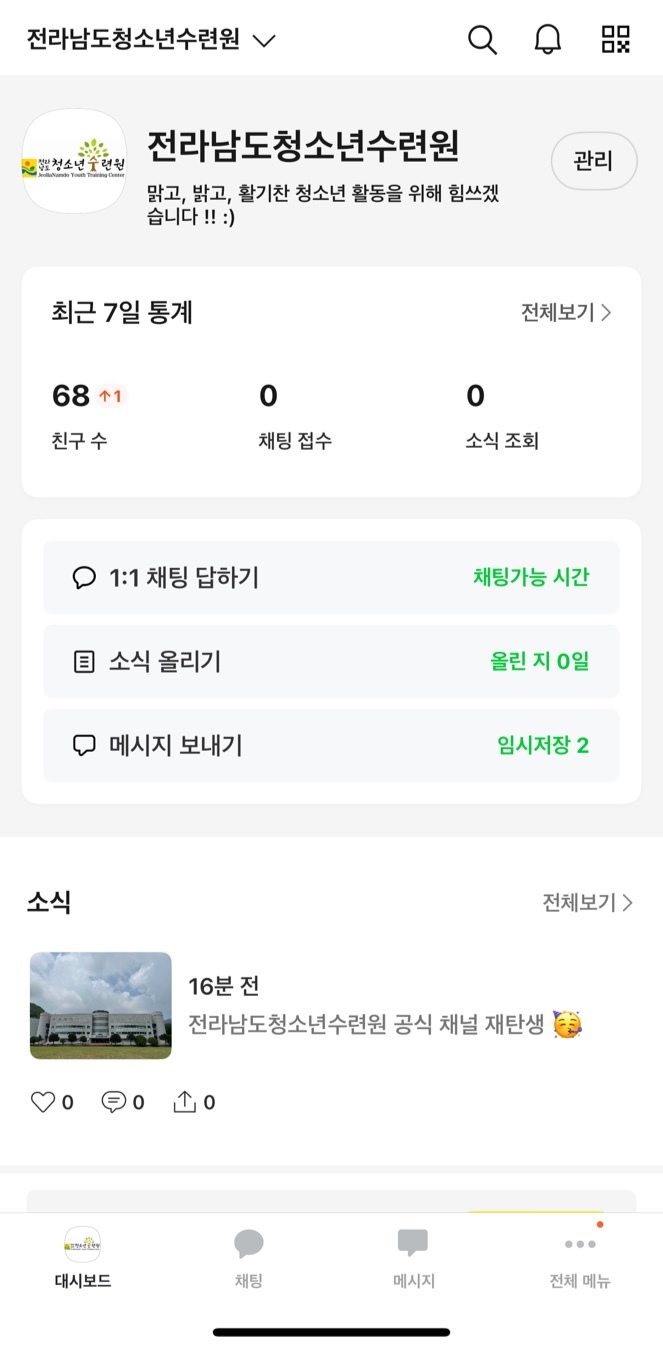The width and height of the screenshot is (663, 1349).
Task: Open the channel profile logo image
Action: click(74, 161)
